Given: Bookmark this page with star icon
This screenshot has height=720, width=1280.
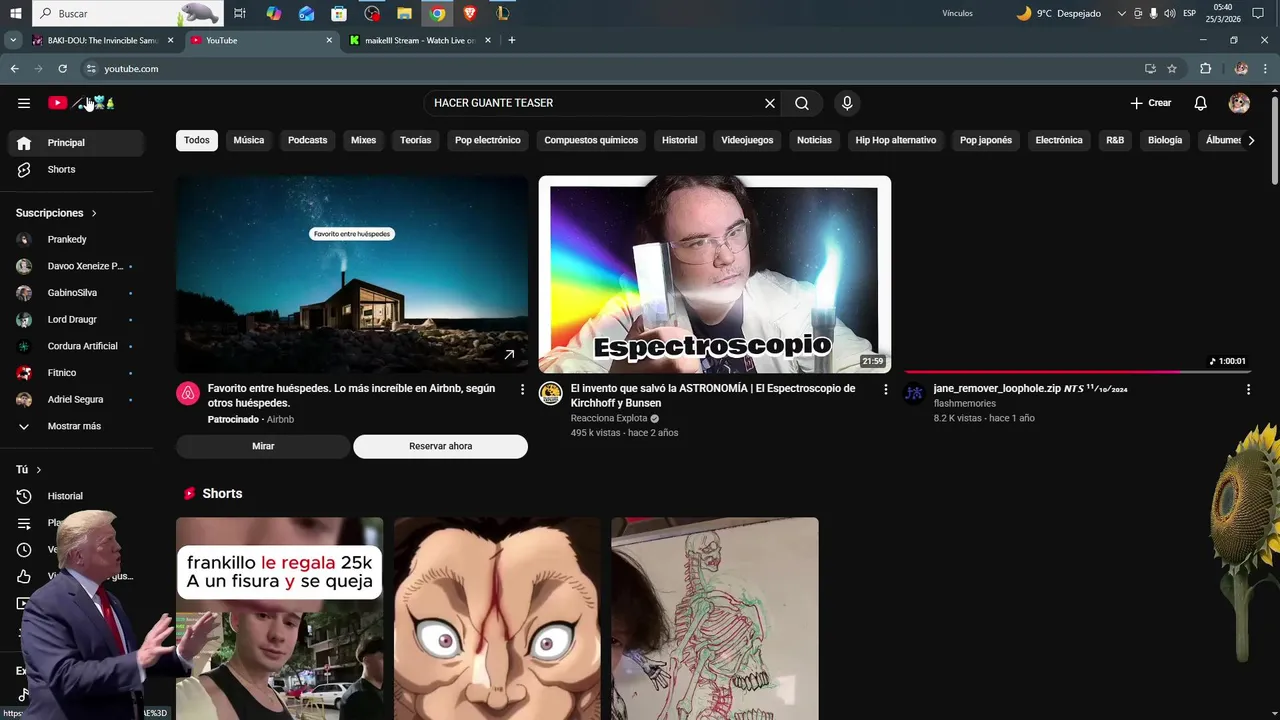Looking at the screenshot, I should click(x=1172, y=69).
